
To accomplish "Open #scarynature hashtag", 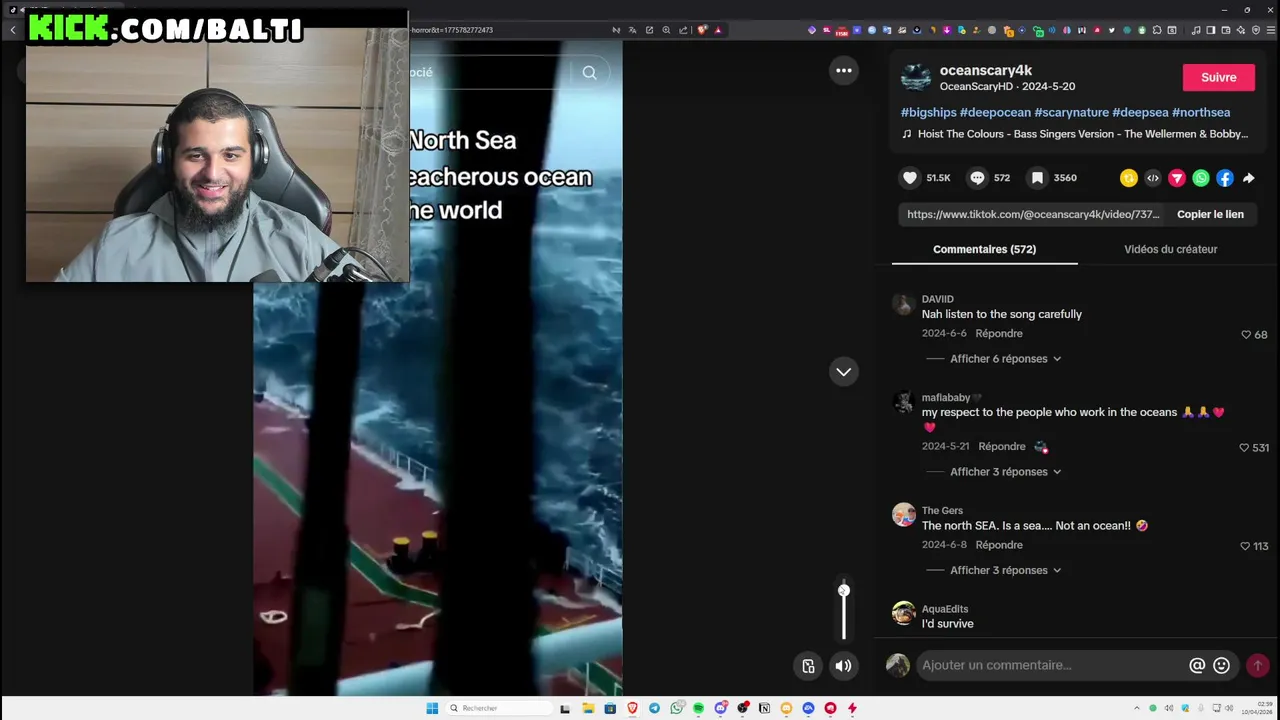I will point(1072,112).
